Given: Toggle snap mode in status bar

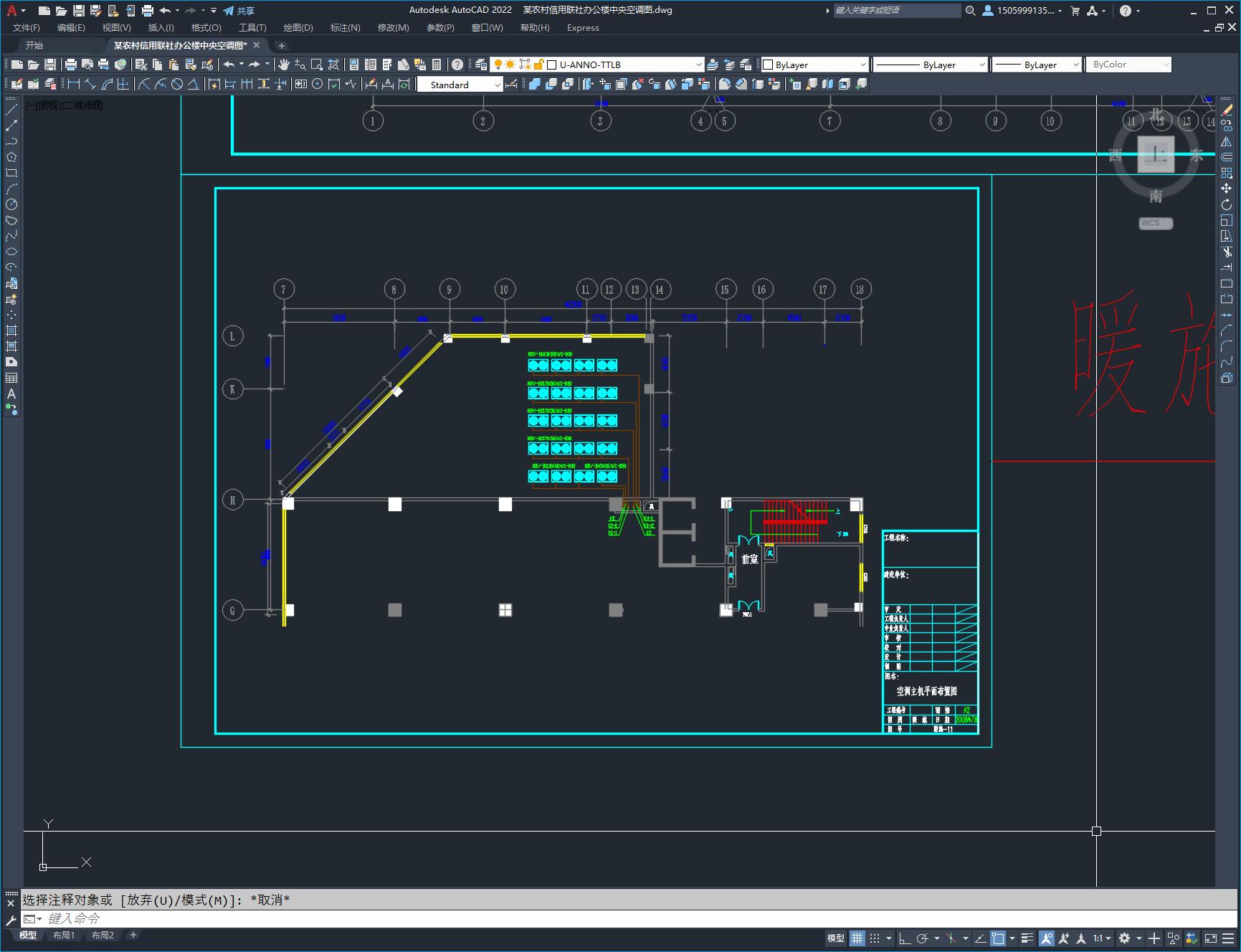Looking at the screenshot, I should tap(875, 938).
